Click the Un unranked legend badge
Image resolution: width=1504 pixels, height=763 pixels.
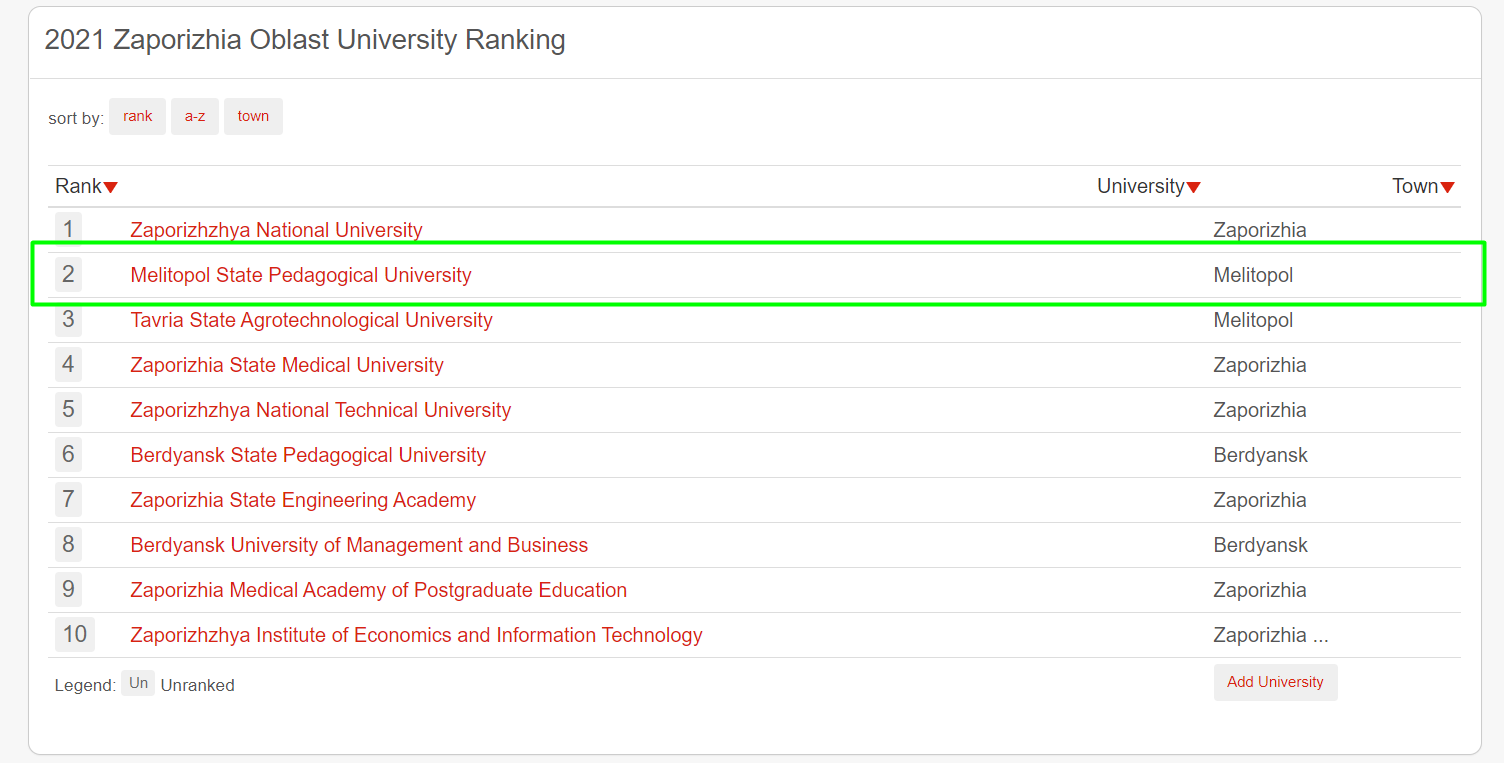(138, 684)
